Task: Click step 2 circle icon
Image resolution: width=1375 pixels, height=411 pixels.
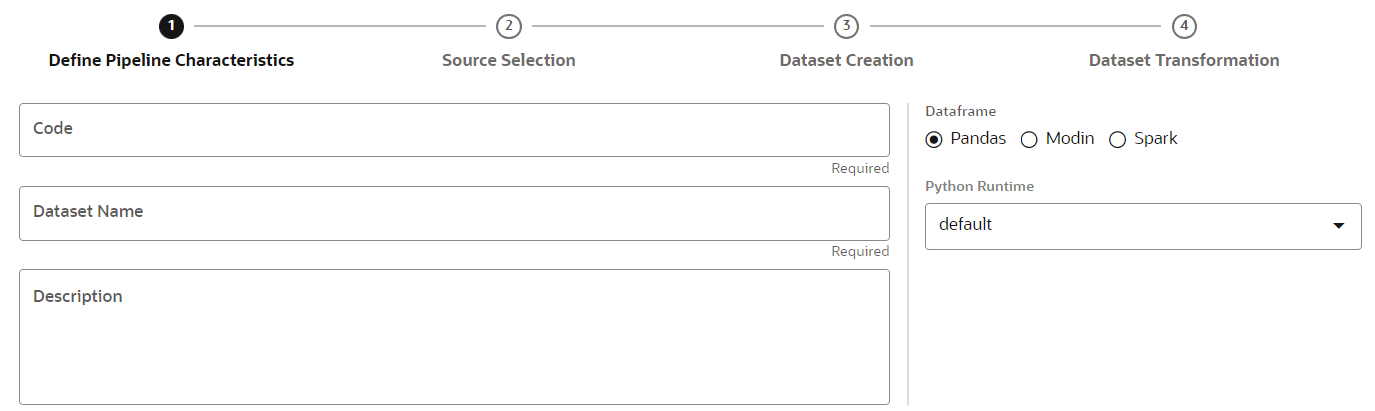Action: pyautogui.click(x=508, y=26)
